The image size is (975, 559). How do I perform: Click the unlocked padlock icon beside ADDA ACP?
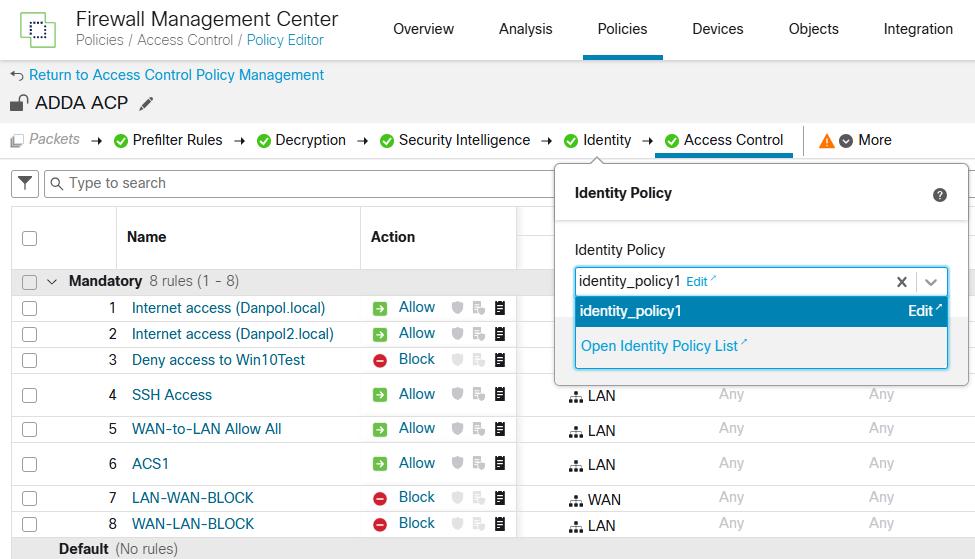19,103
